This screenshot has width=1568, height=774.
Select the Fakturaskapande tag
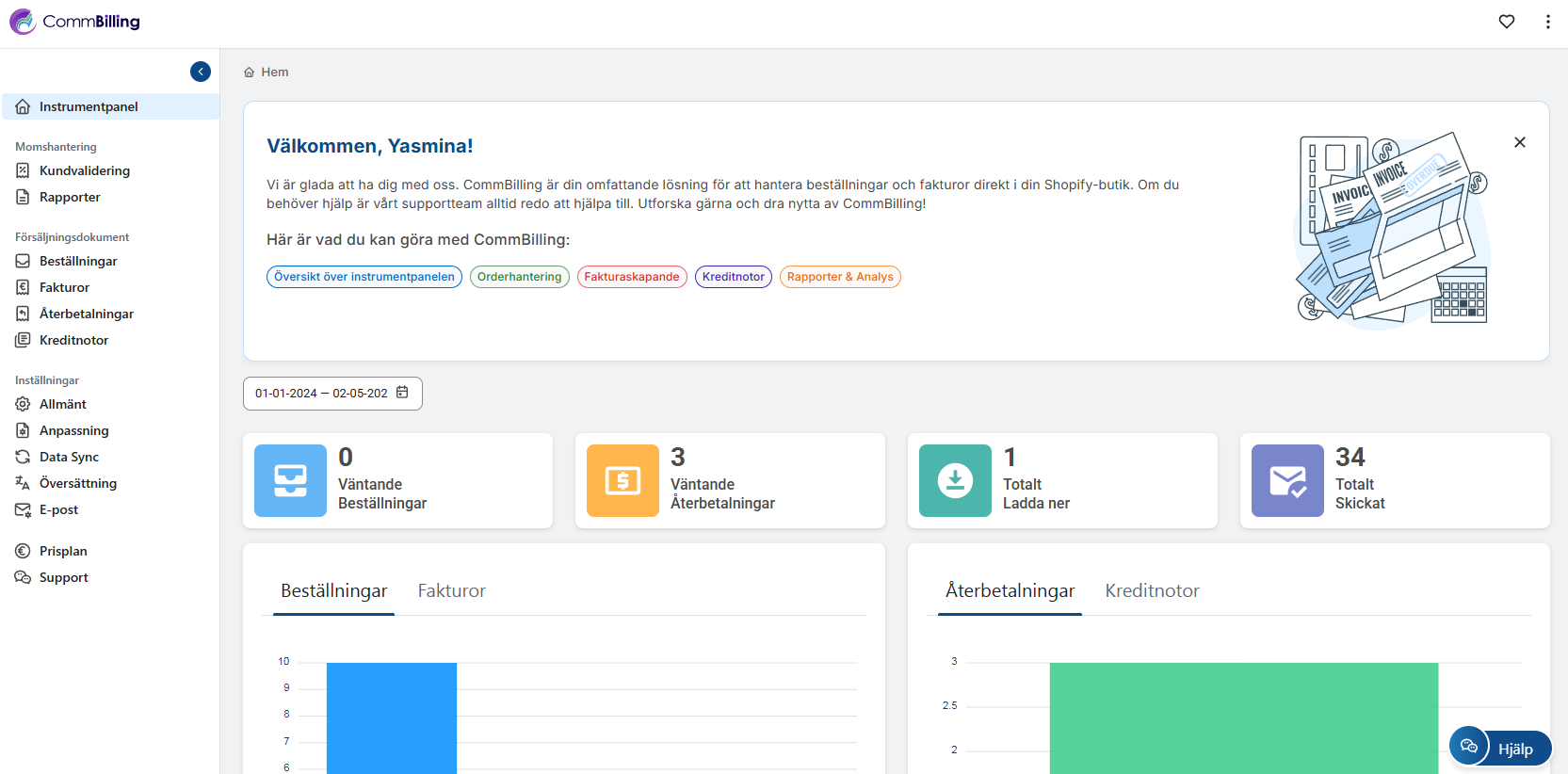pyautogui.click(x=631, y=277)
